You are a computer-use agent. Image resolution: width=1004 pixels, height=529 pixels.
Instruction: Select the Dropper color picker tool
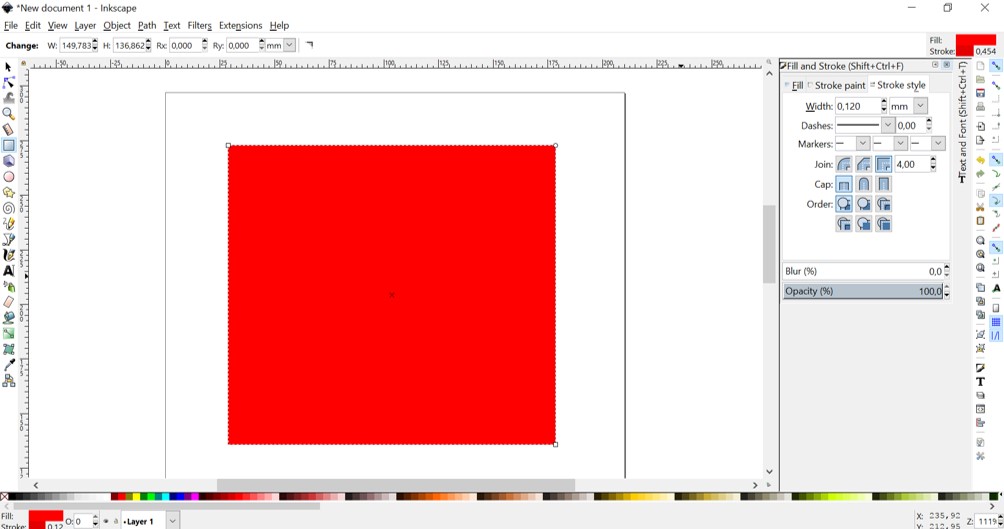point(8,365)
